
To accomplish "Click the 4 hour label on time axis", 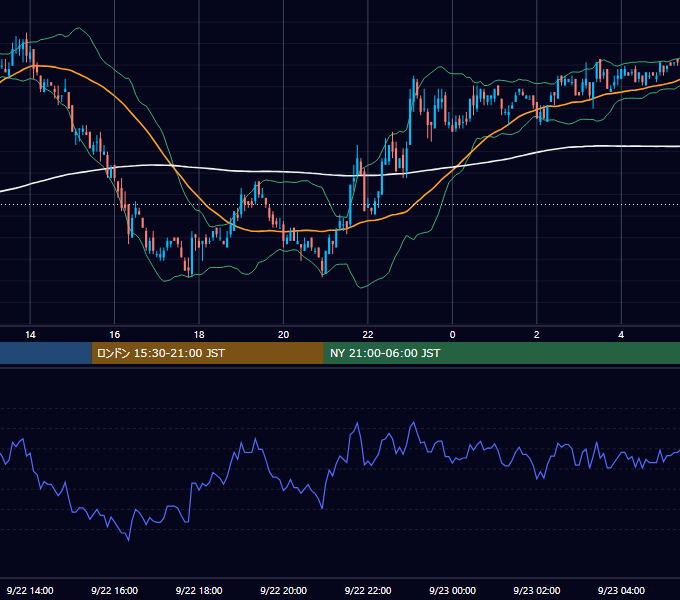I will point(621,335).
